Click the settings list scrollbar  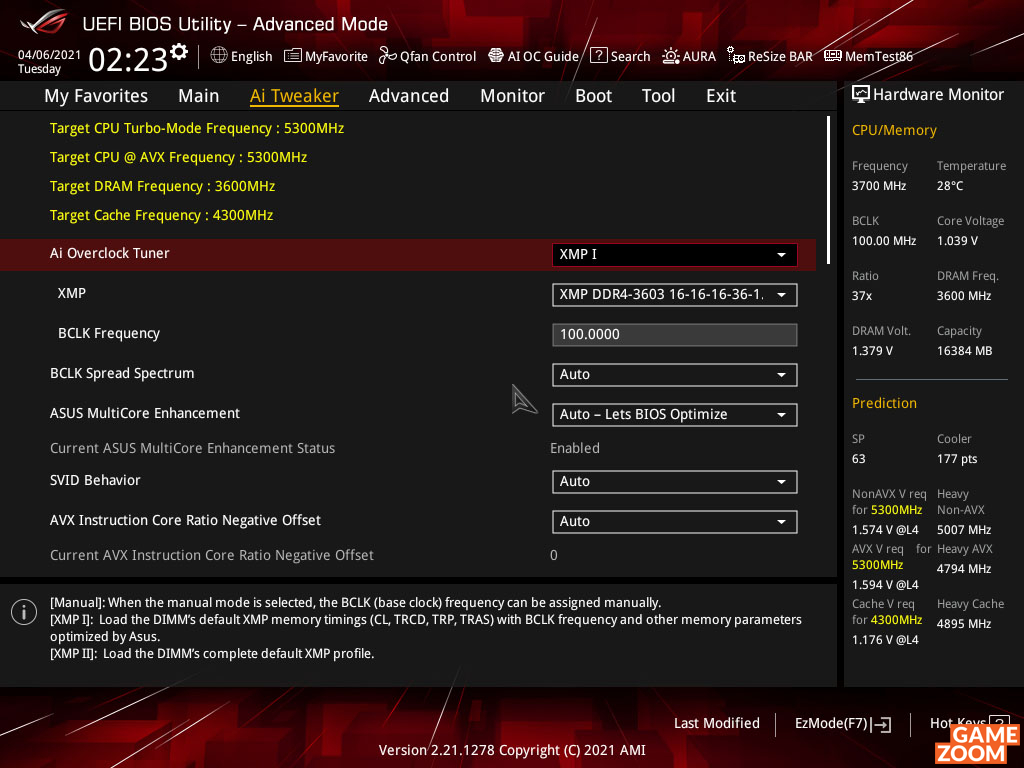[829, 189]
